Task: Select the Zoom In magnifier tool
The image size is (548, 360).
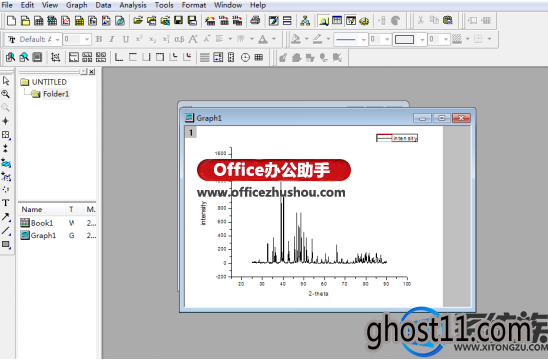Action: pos(6,94)
